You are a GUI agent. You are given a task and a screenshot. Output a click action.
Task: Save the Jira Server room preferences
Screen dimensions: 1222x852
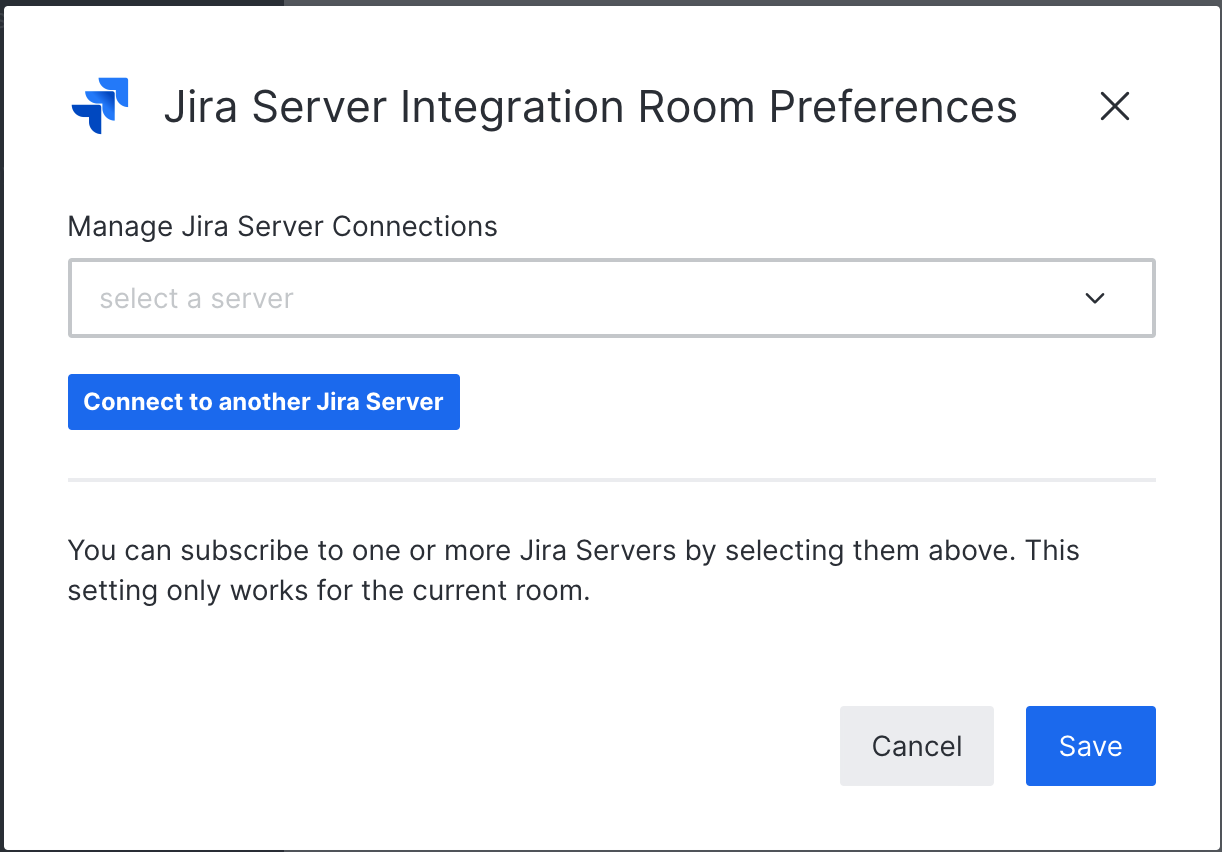pos(1090,746)
